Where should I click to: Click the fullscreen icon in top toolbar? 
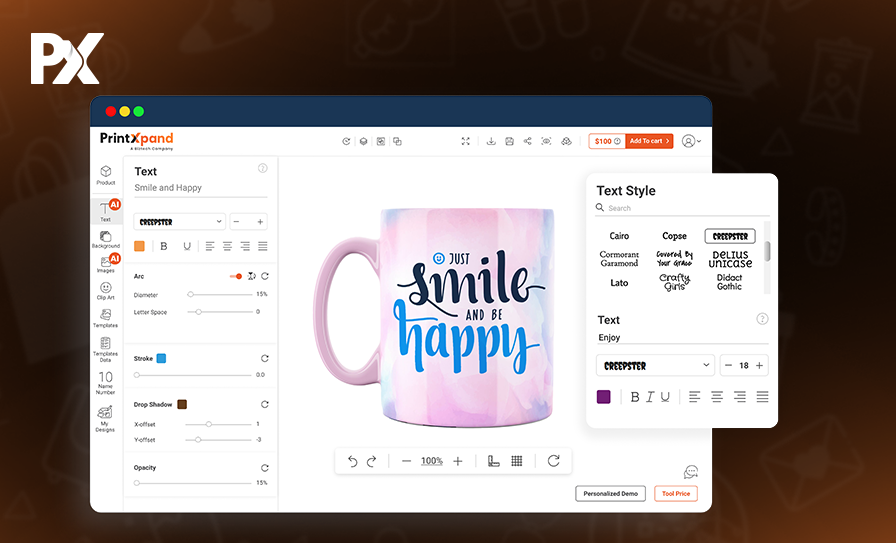465,142
